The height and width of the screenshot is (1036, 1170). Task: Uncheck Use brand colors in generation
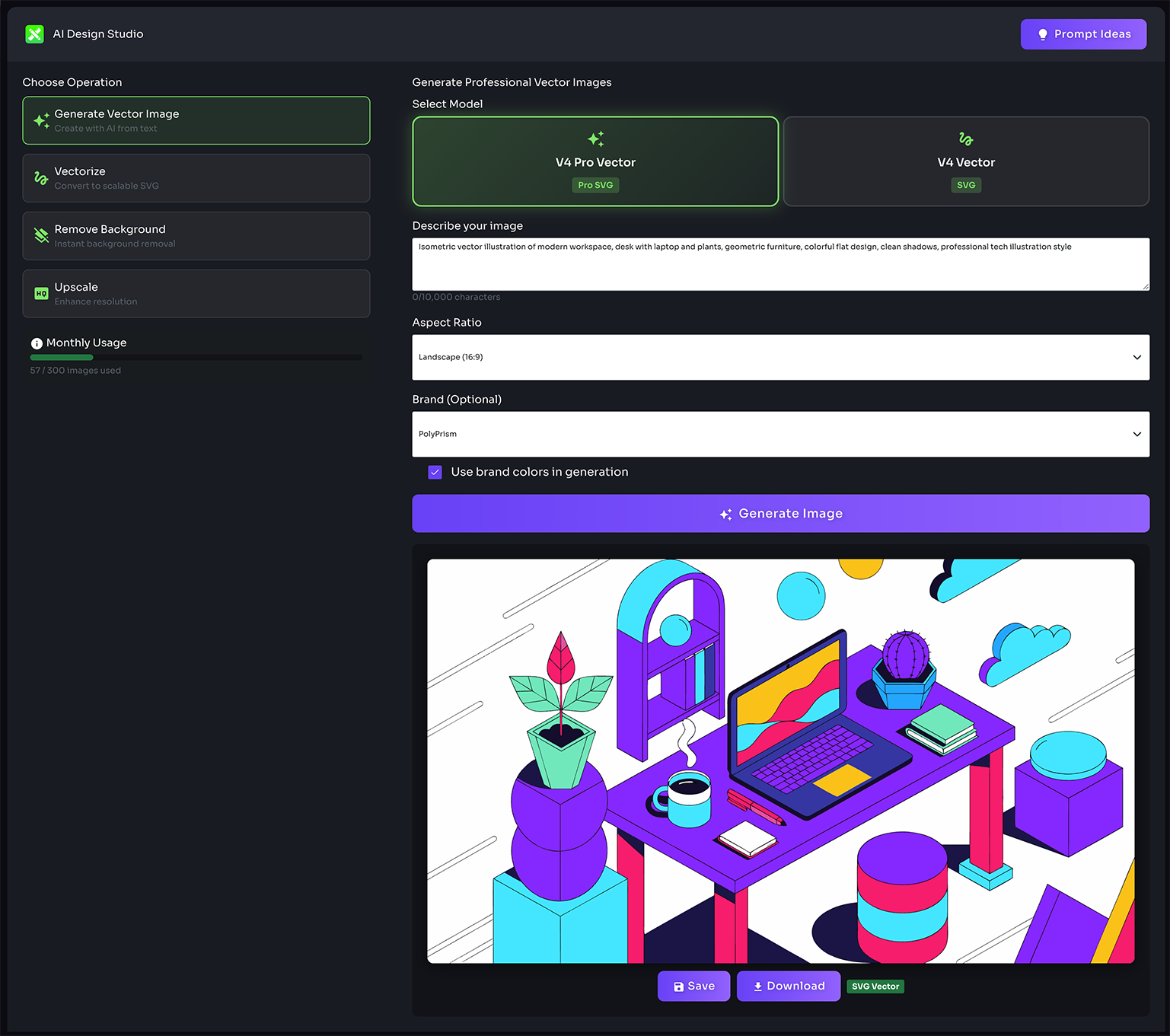pos(435,472)
